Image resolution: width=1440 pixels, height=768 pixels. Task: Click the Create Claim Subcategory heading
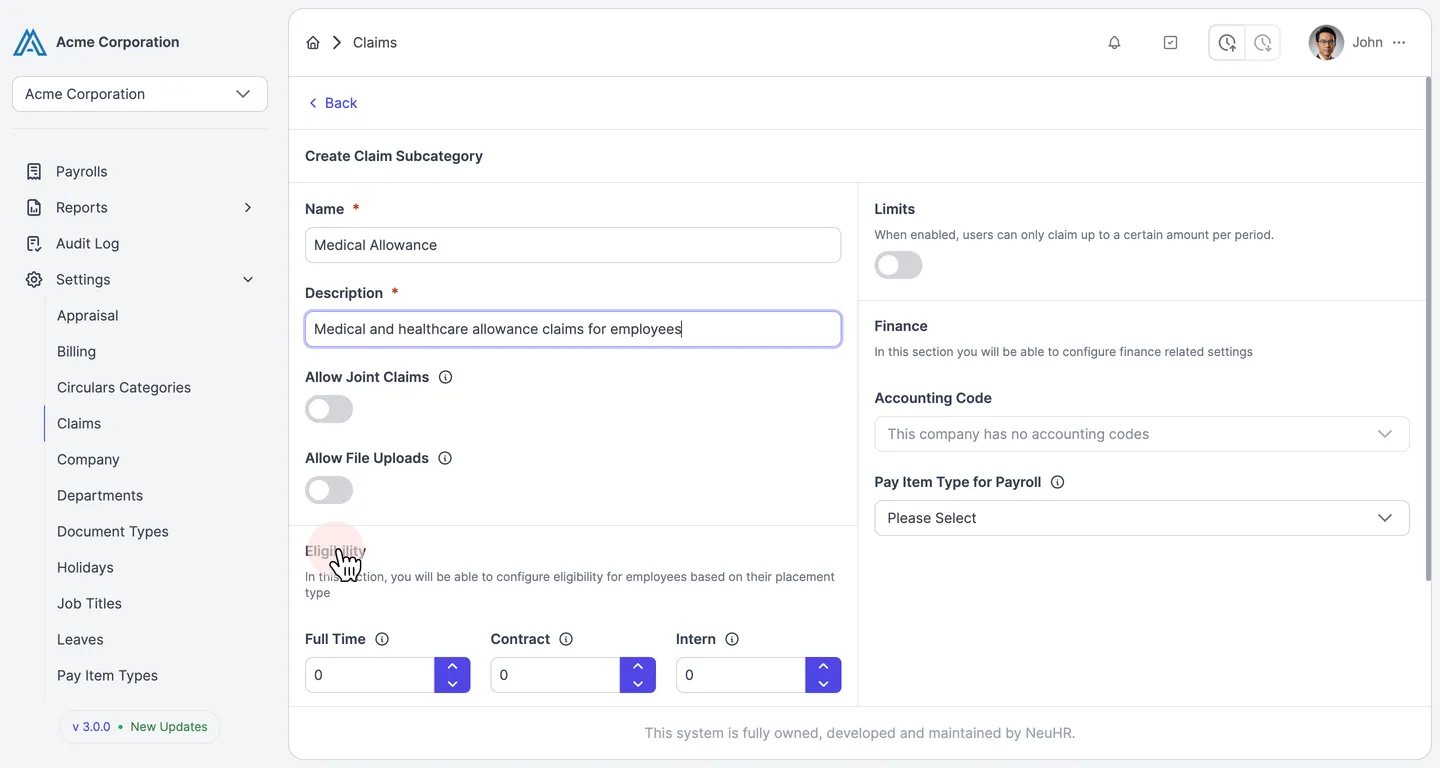click(394, 156)
